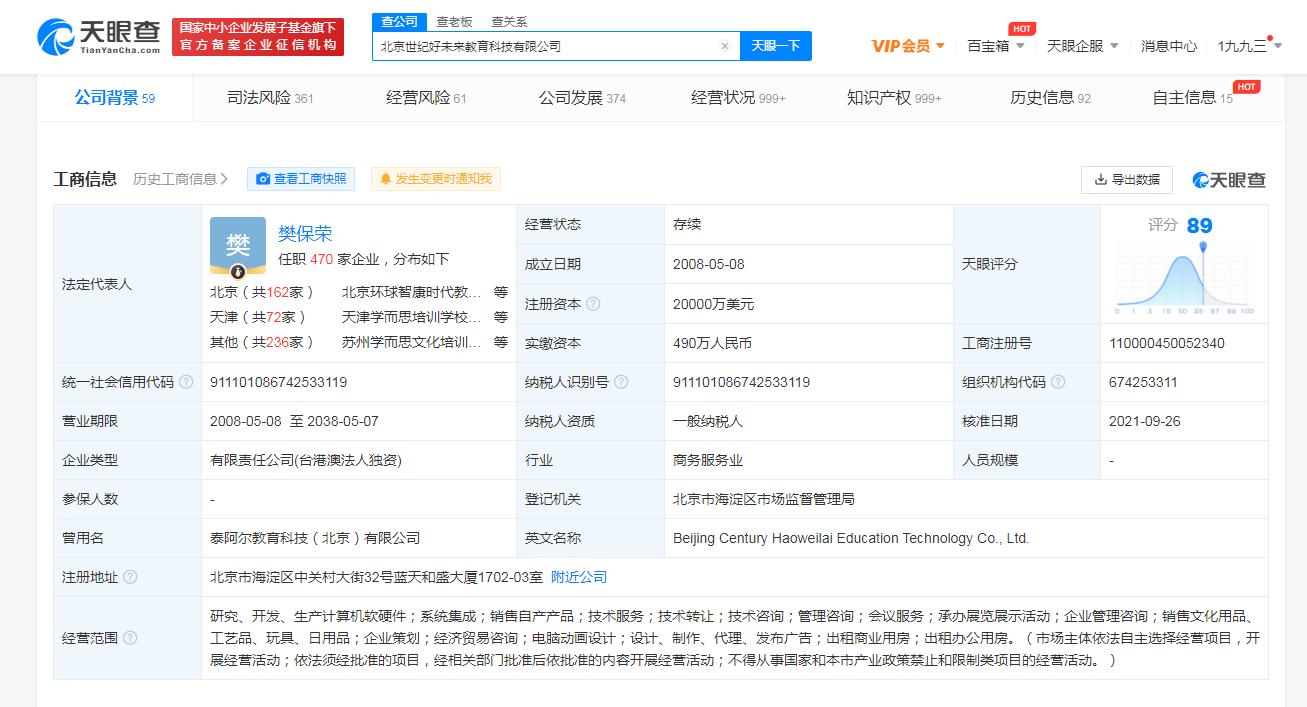Open 天津学而思培训学校… company link
1307x707 pixels.
[x=412, y=317]
